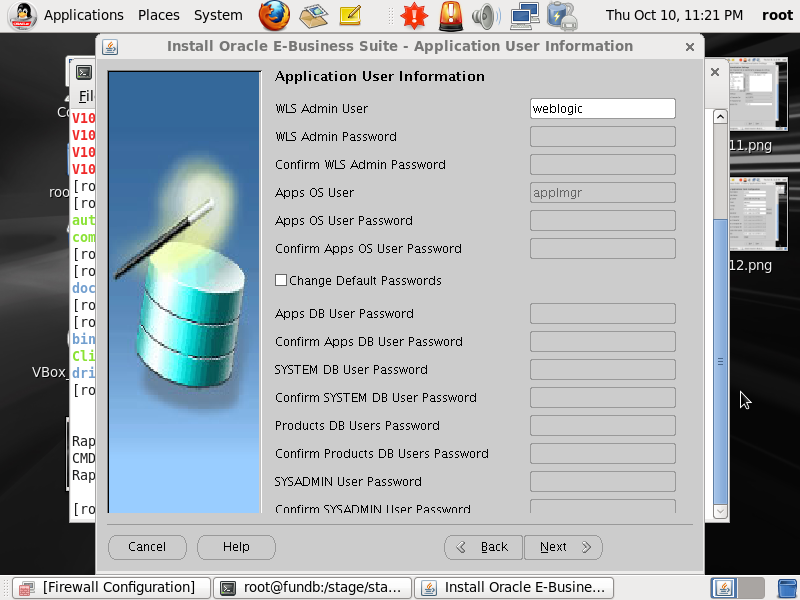
Task: Proceed with the Next button
Action: click(563, 547)
